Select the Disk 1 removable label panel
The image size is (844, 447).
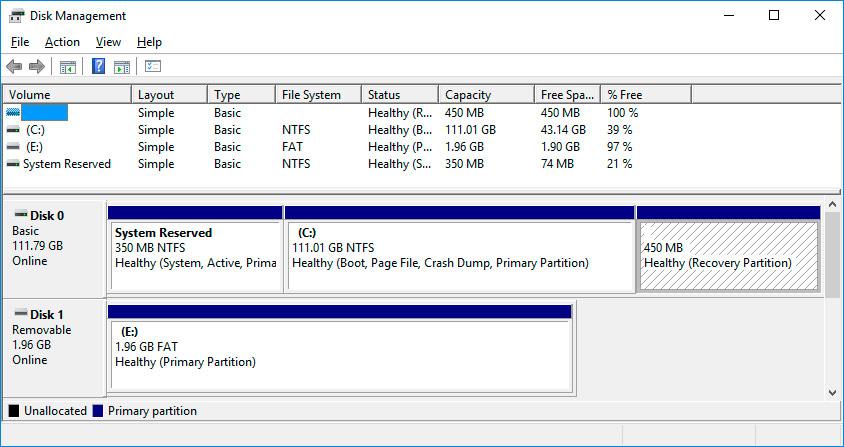point(54,347)
